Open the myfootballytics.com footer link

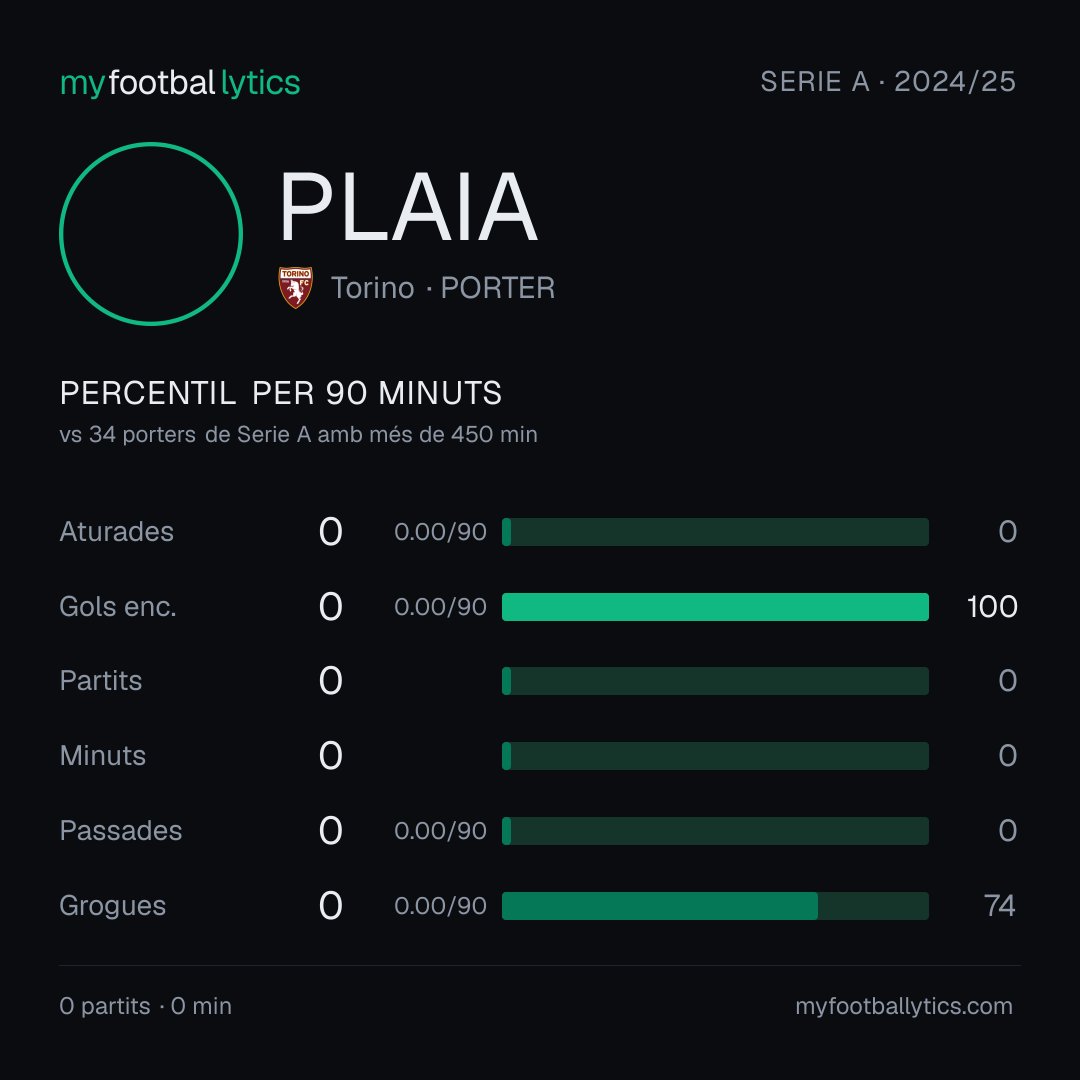[x=904, y=1006]
